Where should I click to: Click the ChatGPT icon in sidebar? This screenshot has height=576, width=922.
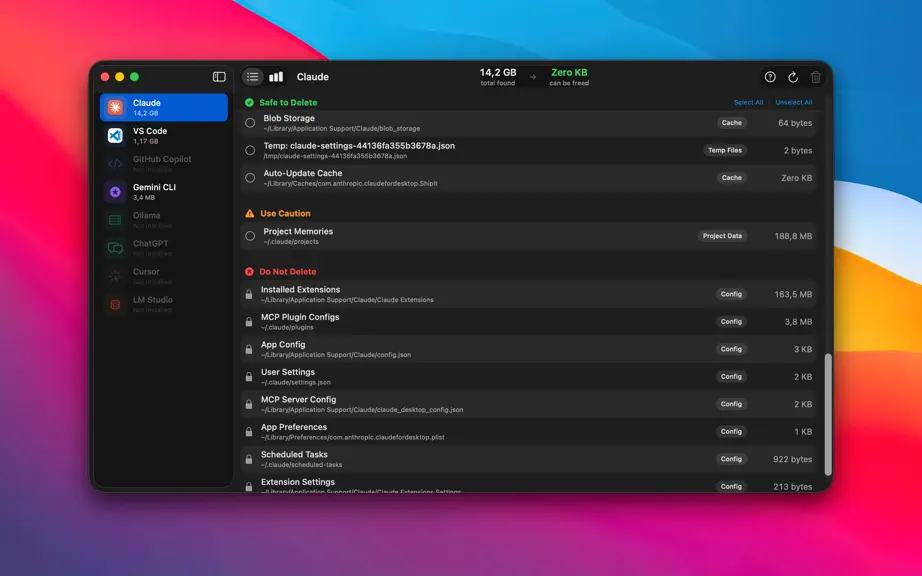pos(115,248)
